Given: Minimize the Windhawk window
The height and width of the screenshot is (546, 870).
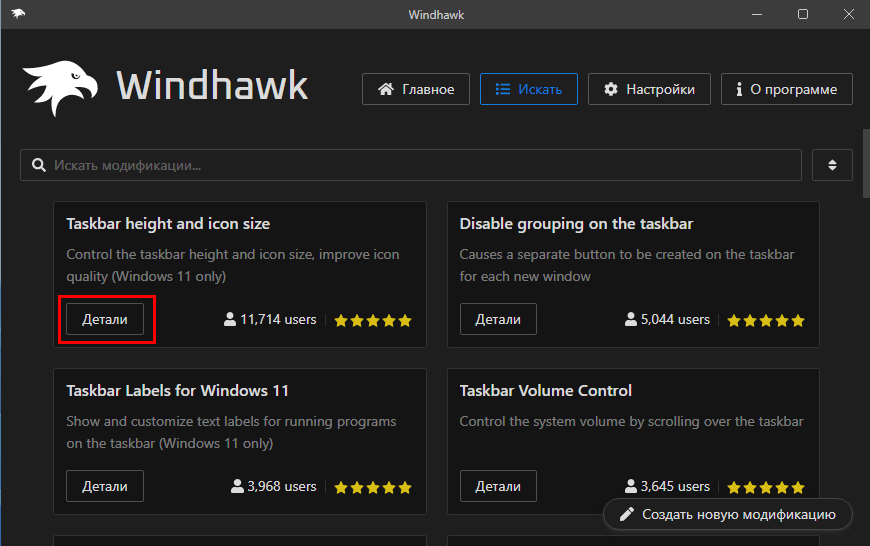Looking at the screenshot, I should 757,14.
